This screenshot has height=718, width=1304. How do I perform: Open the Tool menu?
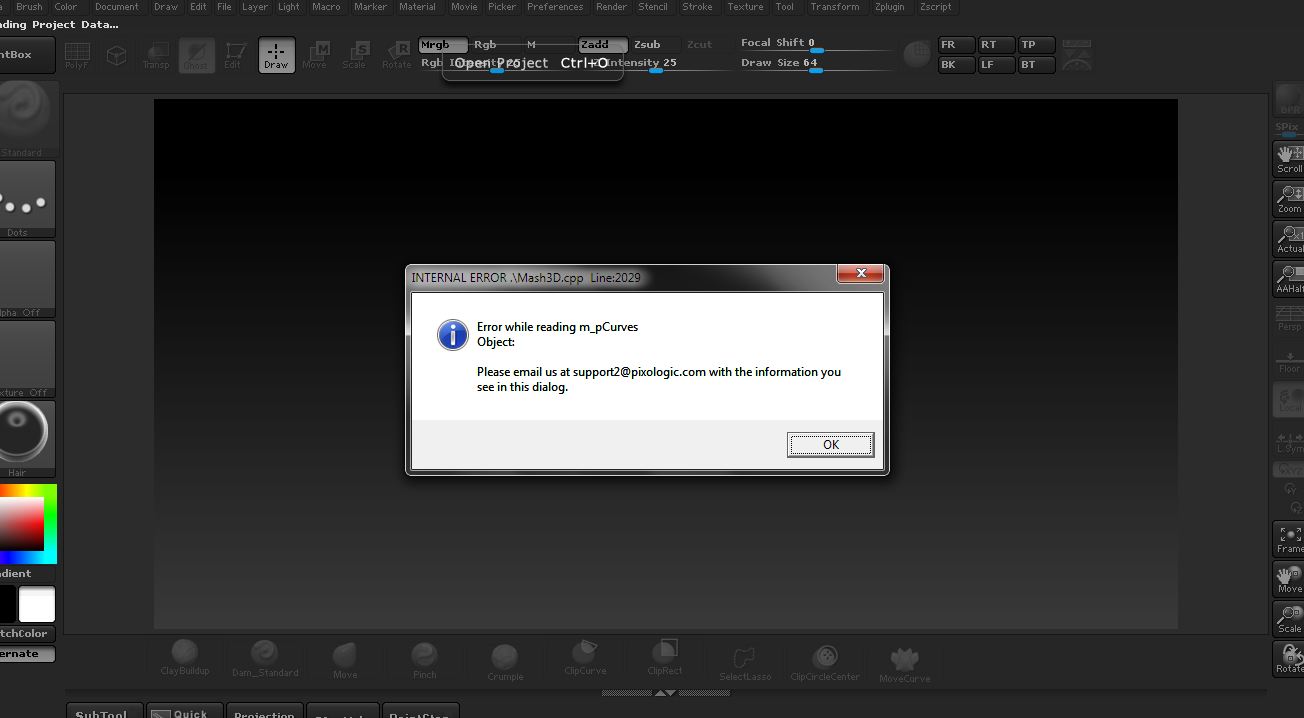[x=785, y=7]
